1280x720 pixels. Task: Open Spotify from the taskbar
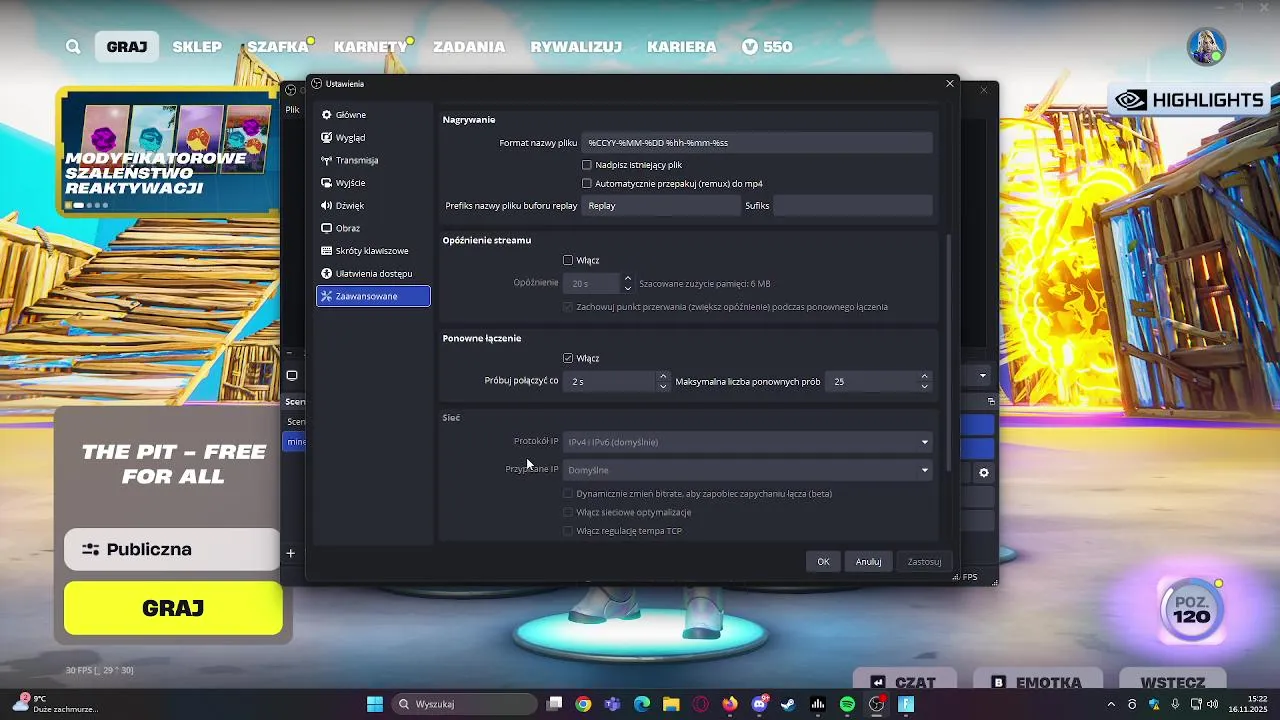(847, 704)
